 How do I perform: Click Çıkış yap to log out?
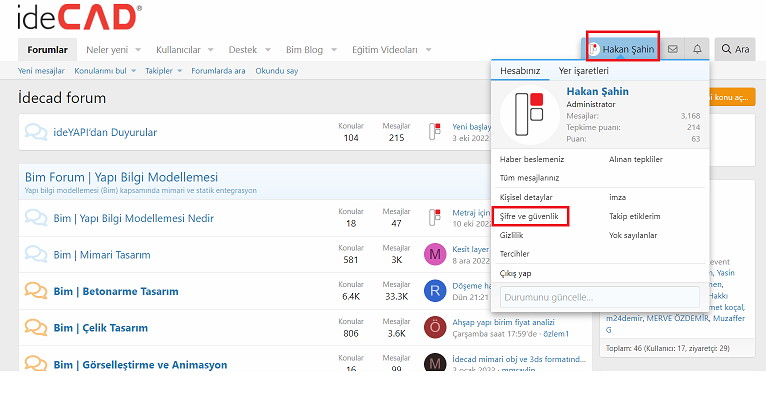[515, 274]
